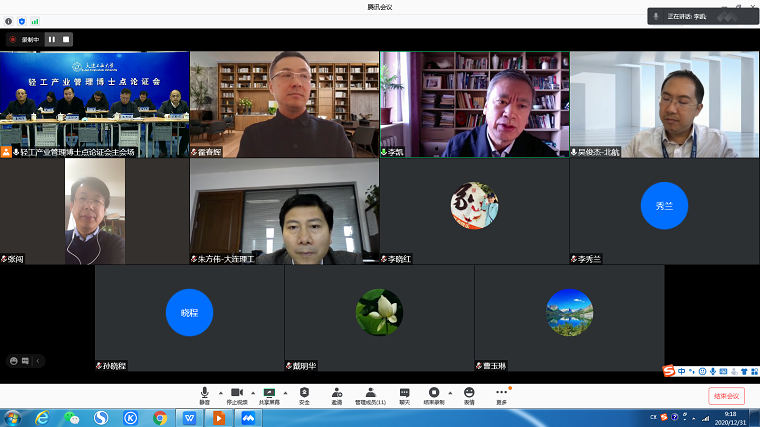760x427 pixels.
Task: Click the 共享屏幕 share screen icon
Action: click(269, 394)
